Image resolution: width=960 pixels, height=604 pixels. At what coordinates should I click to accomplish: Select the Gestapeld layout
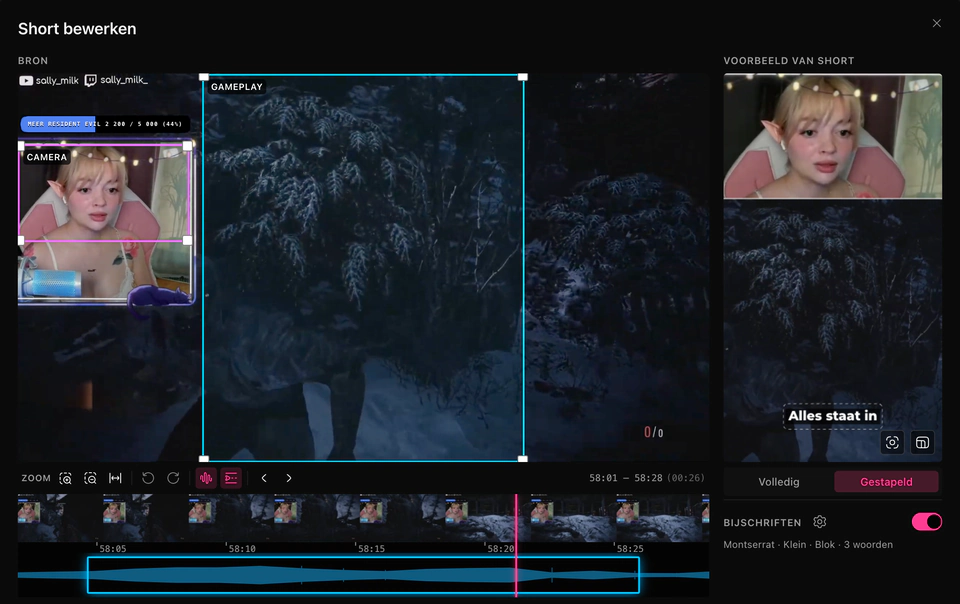886,482
